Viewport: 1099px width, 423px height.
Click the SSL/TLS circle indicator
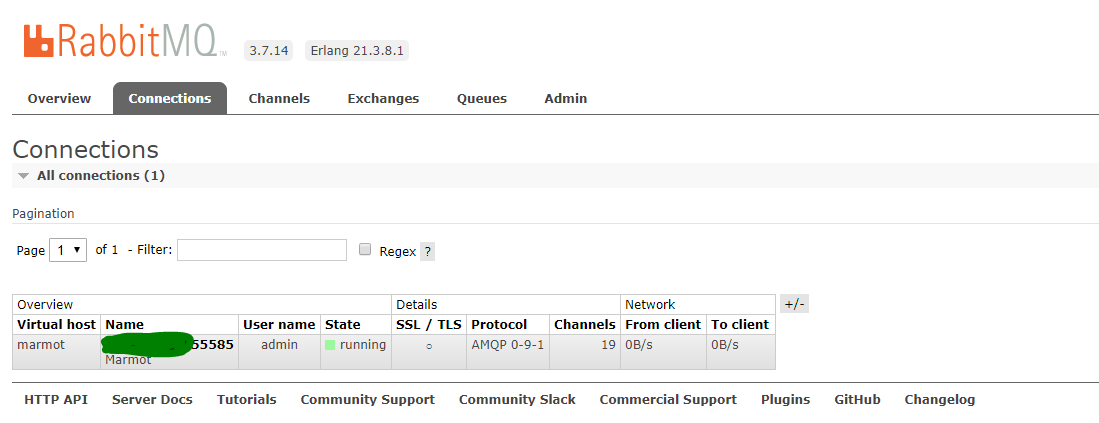[429, 346]
